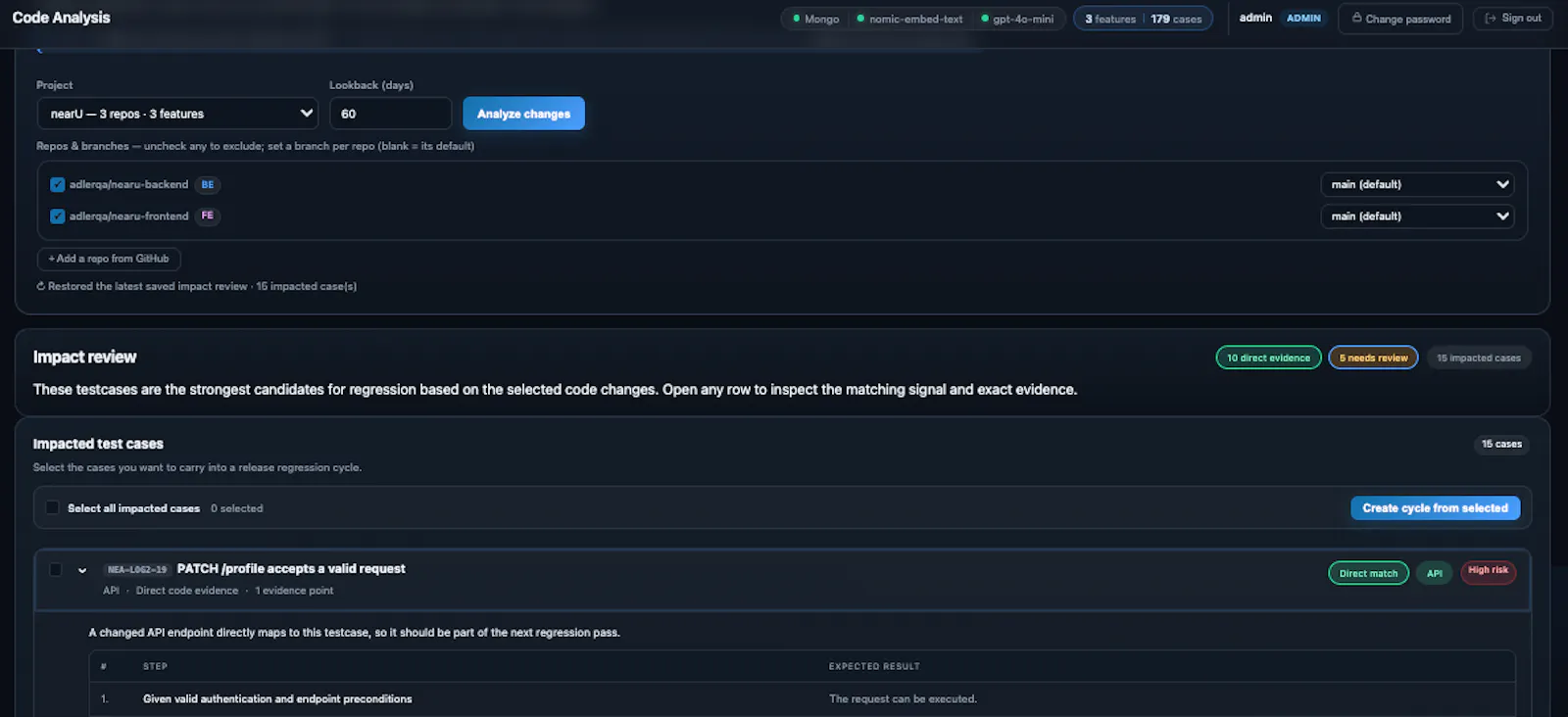Click the NEA-L062-19 case ID tag
Image resolution: width=1568 pixels, height=717 pixels.
tap(137, 569)
